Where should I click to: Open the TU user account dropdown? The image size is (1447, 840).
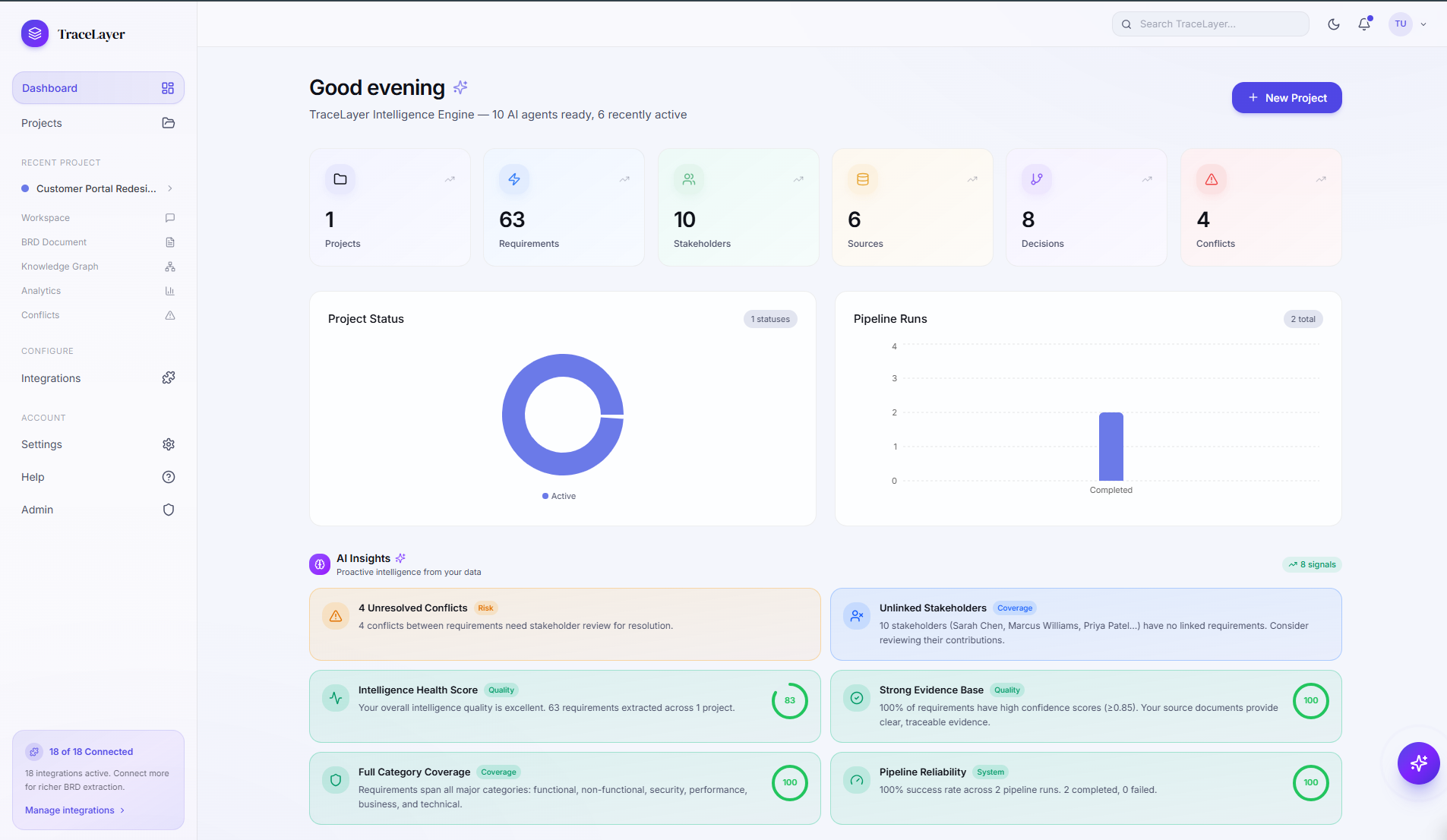click(1409, 24)
